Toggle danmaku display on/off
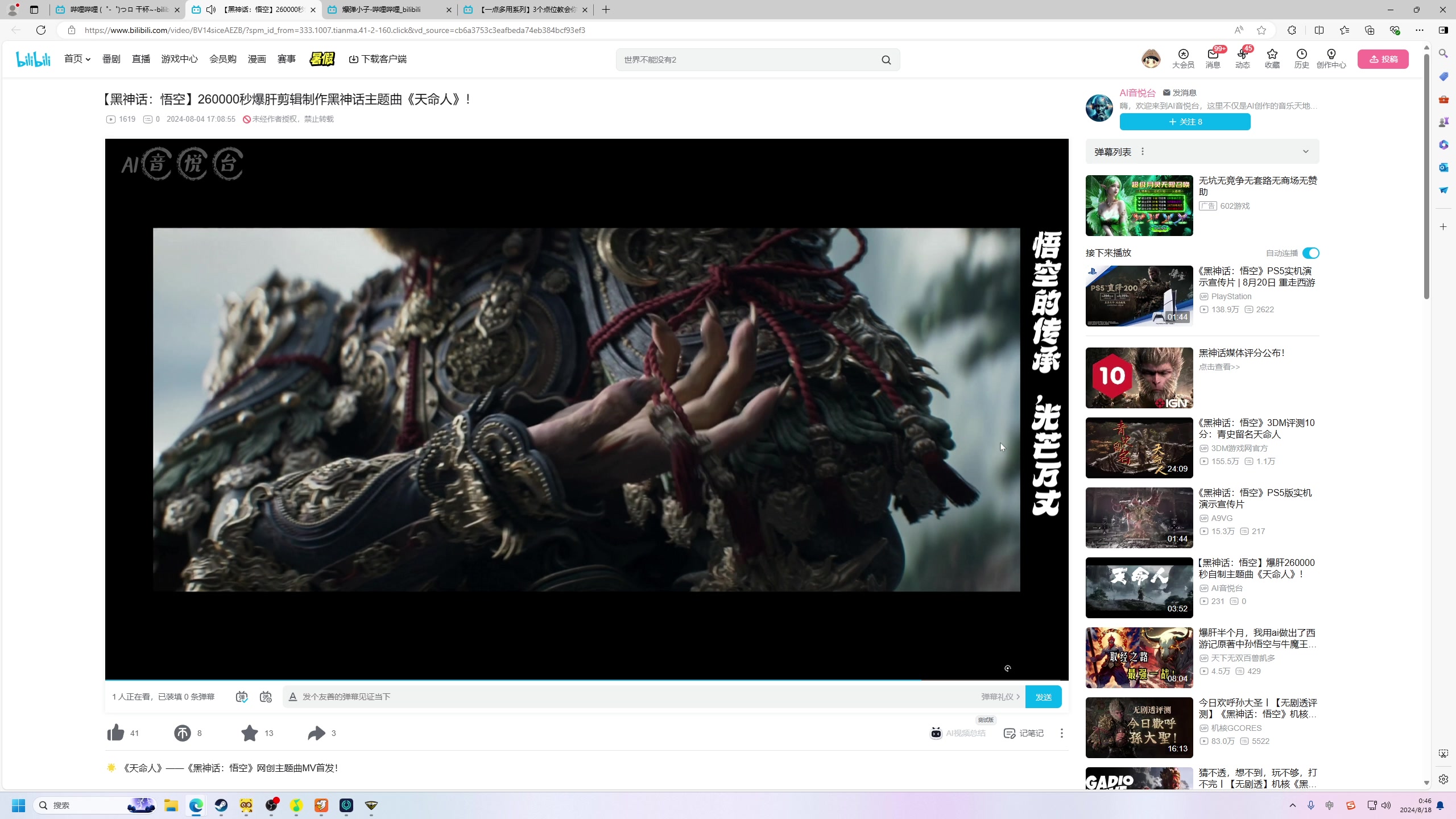 (x=242, y=696)
